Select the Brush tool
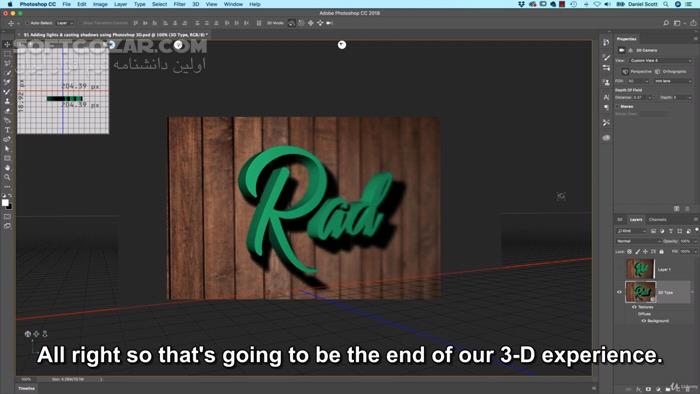This screenshot has width=700, height=394. (x=7, y=91)
